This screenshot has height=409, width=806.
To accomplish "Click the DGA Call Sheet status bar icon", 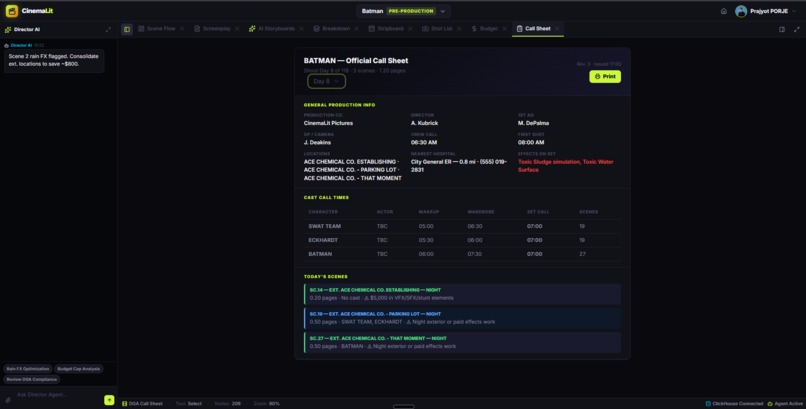I will [124, 404].
